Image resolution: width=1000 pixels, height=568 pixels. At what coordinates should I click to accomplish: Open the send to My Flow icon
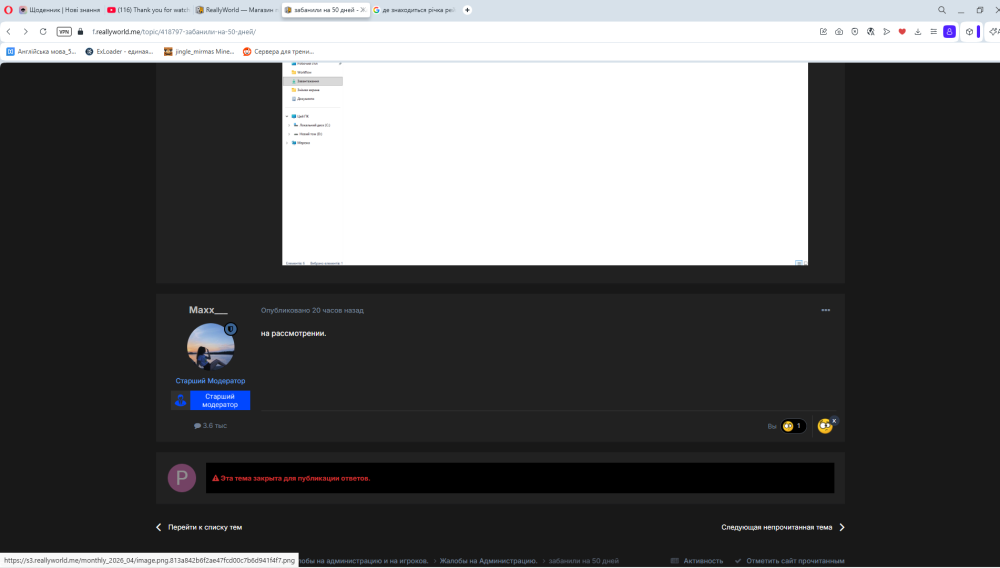(x=886, y=31)
